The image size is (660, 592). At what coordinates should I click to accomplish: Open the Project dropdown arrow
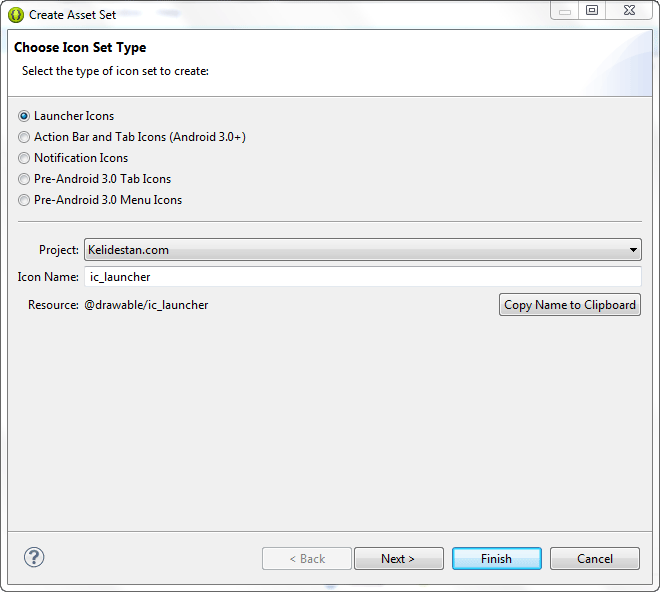[x=633, y=250]
